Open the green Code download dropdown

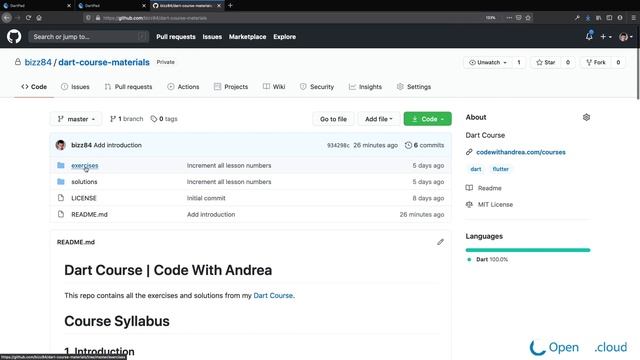point(428,119)
